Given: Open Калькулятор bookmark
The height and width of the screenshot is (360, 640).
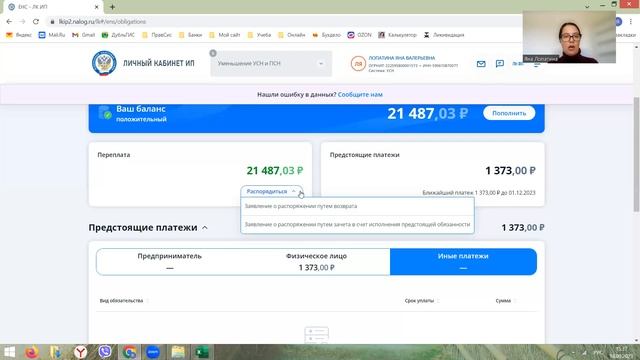Looking at the screenshot, I should coord(398,35).
